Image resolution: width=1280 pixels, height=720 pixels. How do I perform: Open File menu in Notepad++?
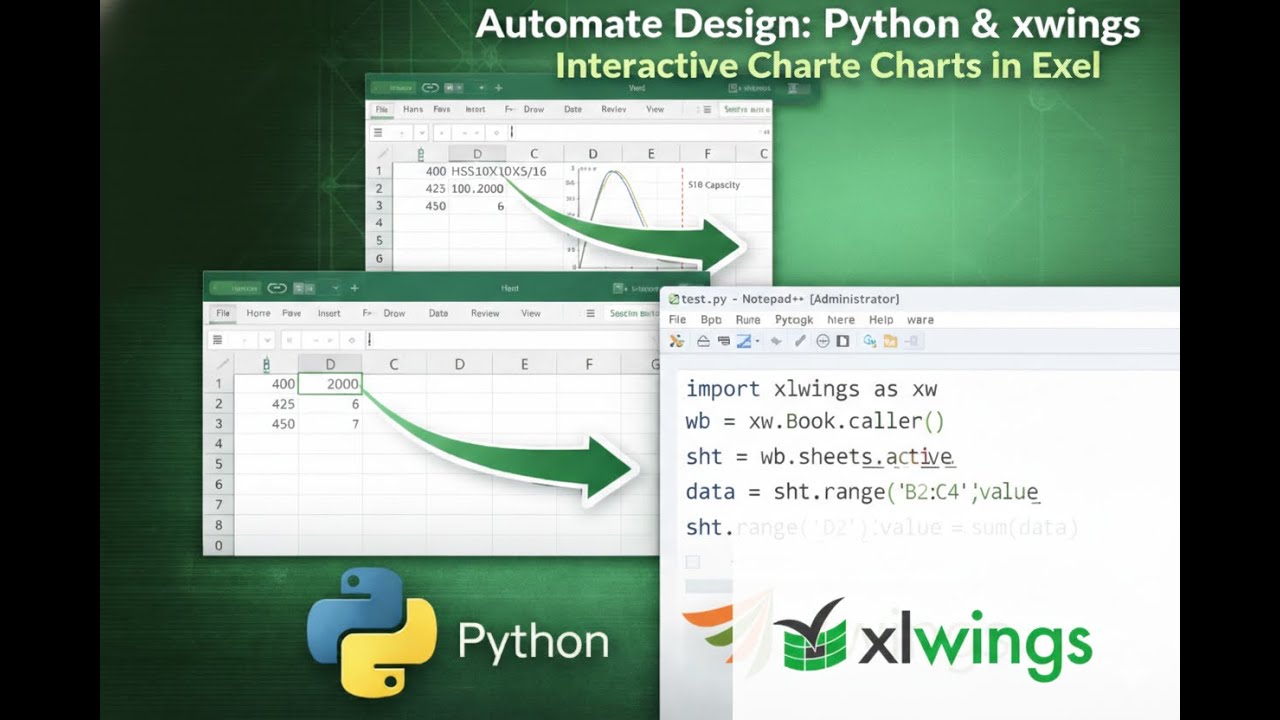[x=677, y=320]
